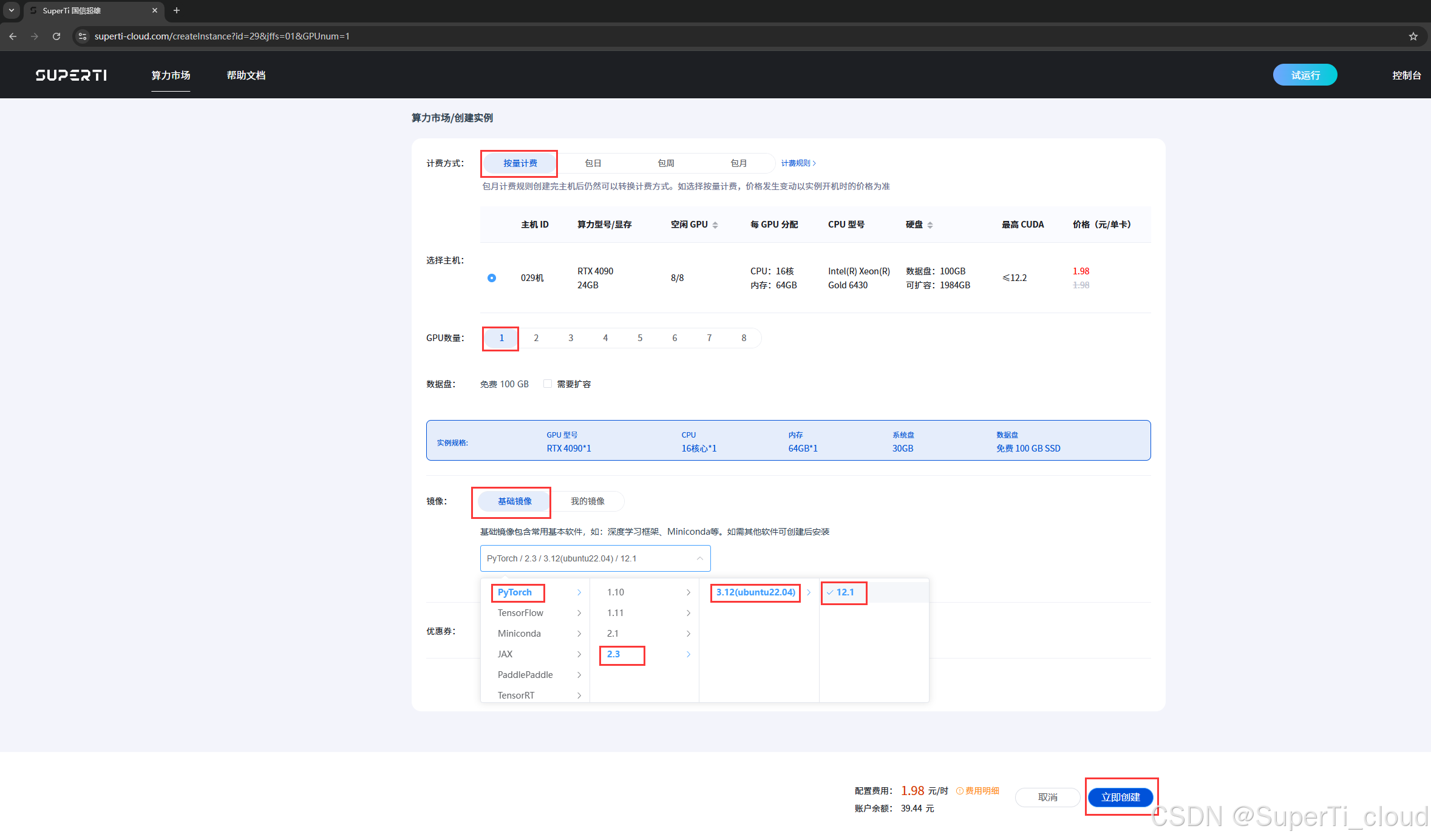Expand PyTorch framework option
The width and height of the screenshot is (1431, 840).
coord(535,592)
